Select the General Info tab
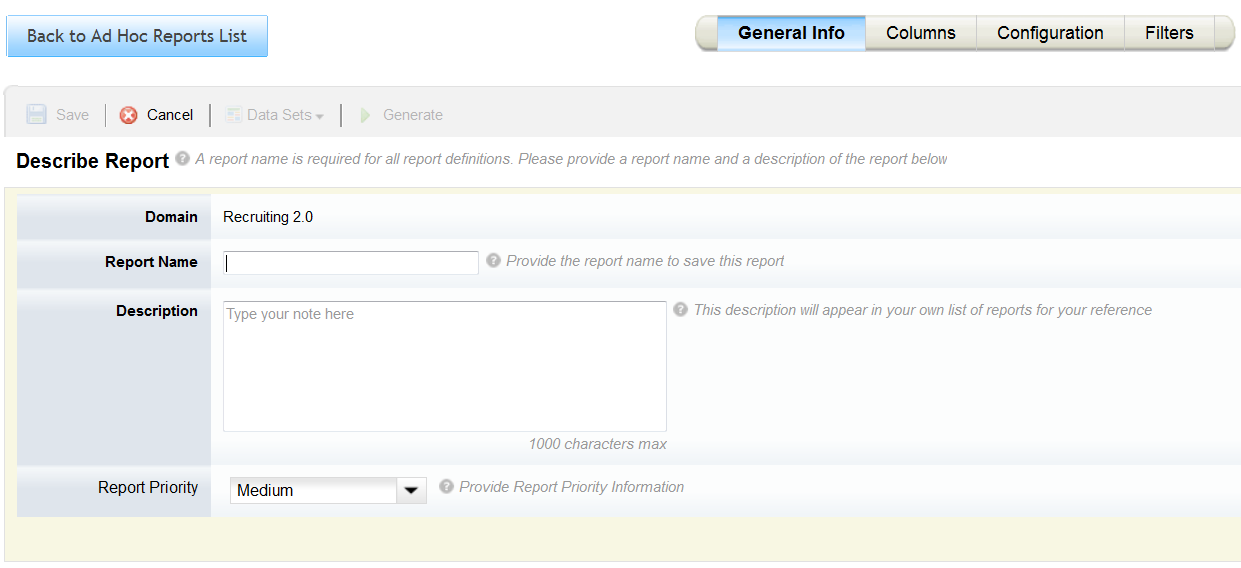This screenshot has width=1241, height=568. 791,33
